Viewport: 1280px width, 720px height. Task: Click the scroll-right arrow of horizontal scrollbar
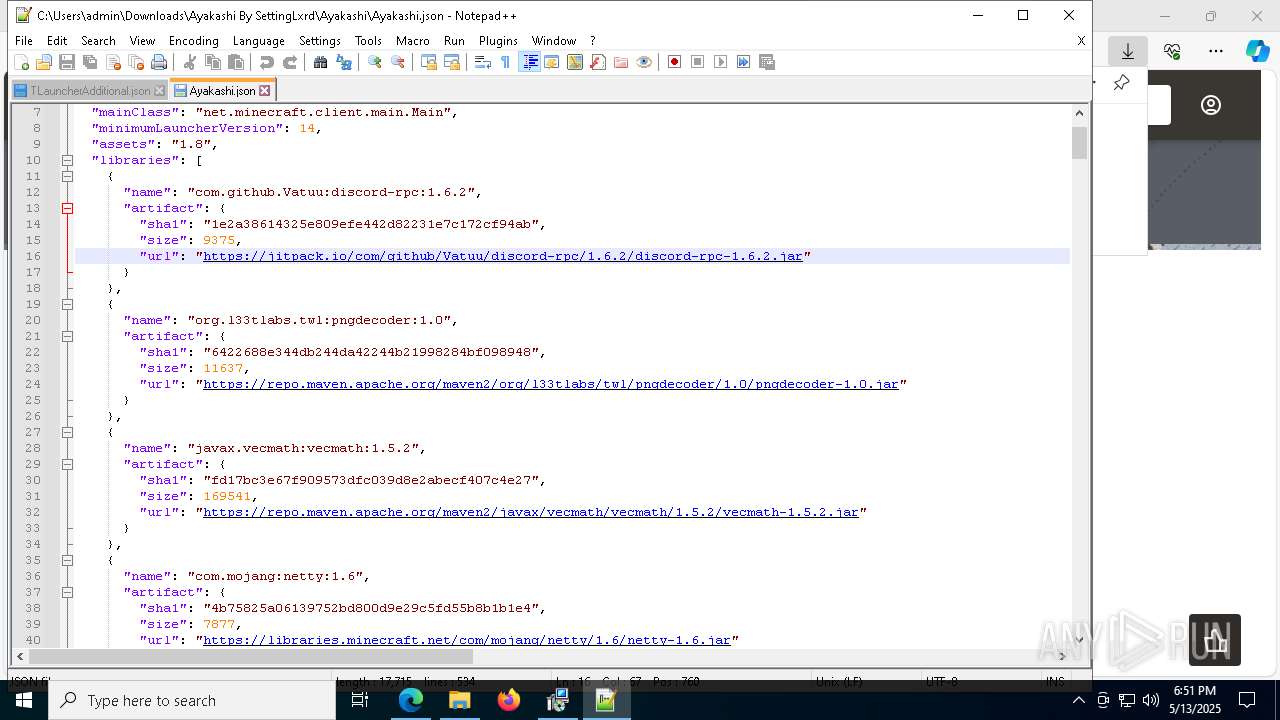pyautogui.click(x=1063, y=657)
